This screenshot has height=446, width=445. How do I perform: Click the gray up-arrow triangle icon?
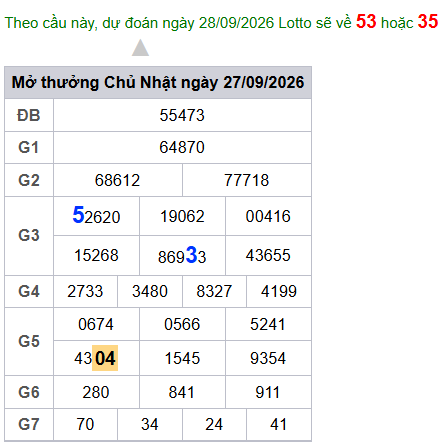click(x=140, y=48)
